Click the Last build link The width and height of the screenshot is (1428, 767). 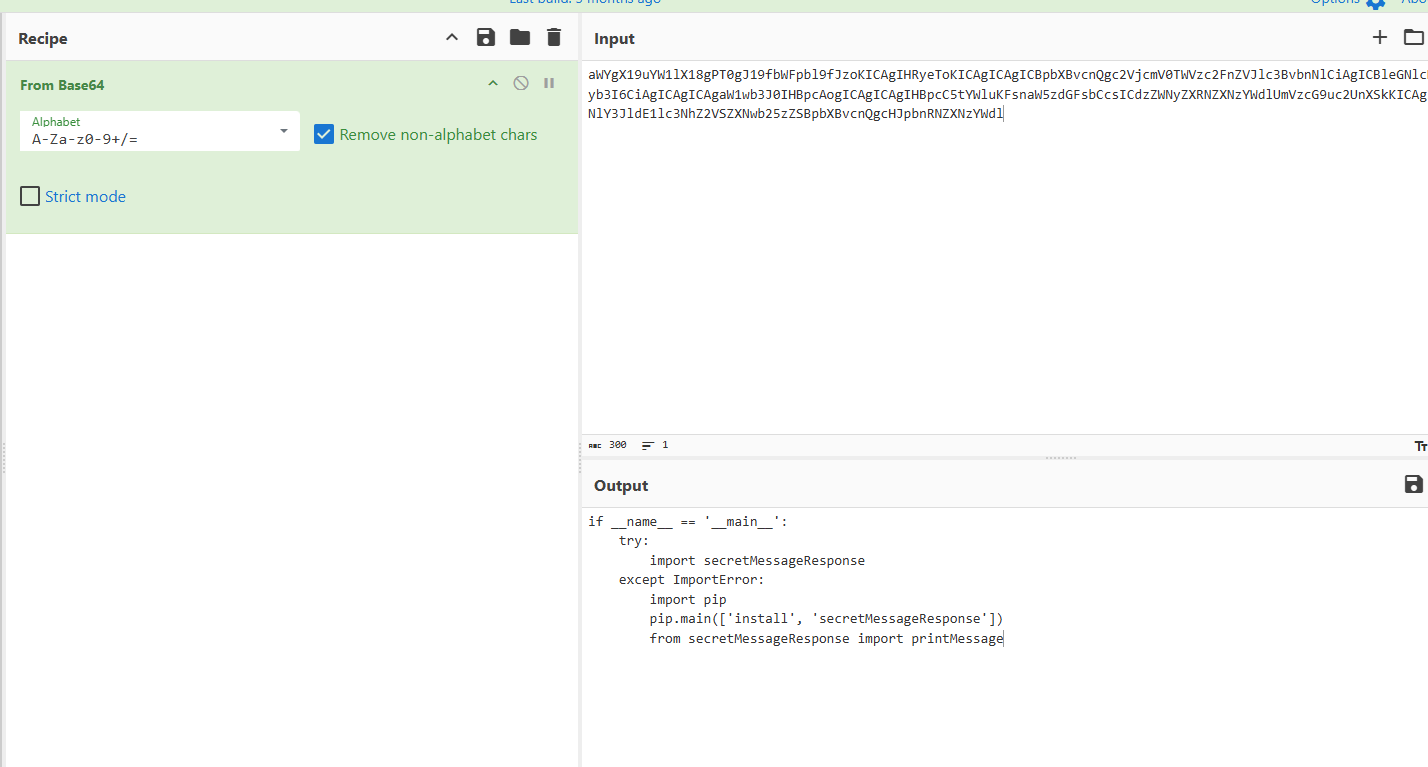585,2
